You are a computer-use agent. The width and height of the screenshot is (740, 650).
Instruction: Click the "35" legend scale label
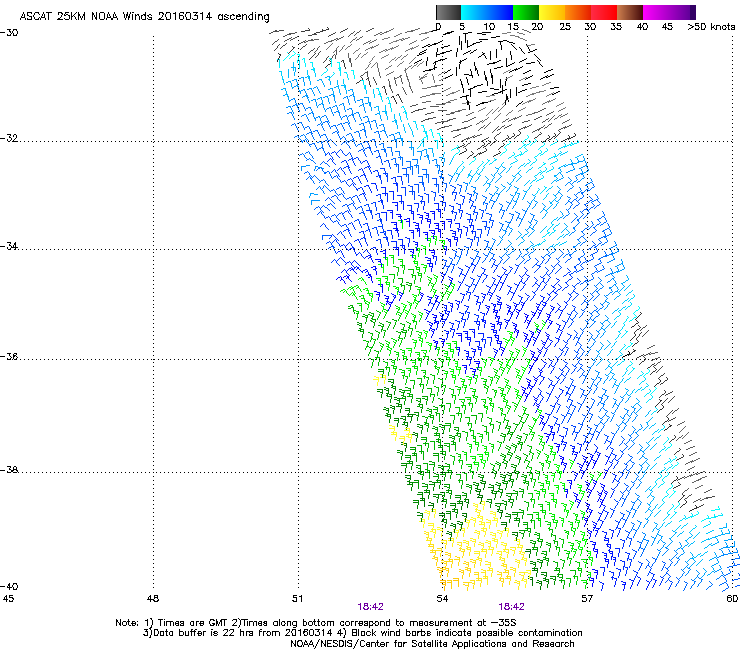point(616,27)
